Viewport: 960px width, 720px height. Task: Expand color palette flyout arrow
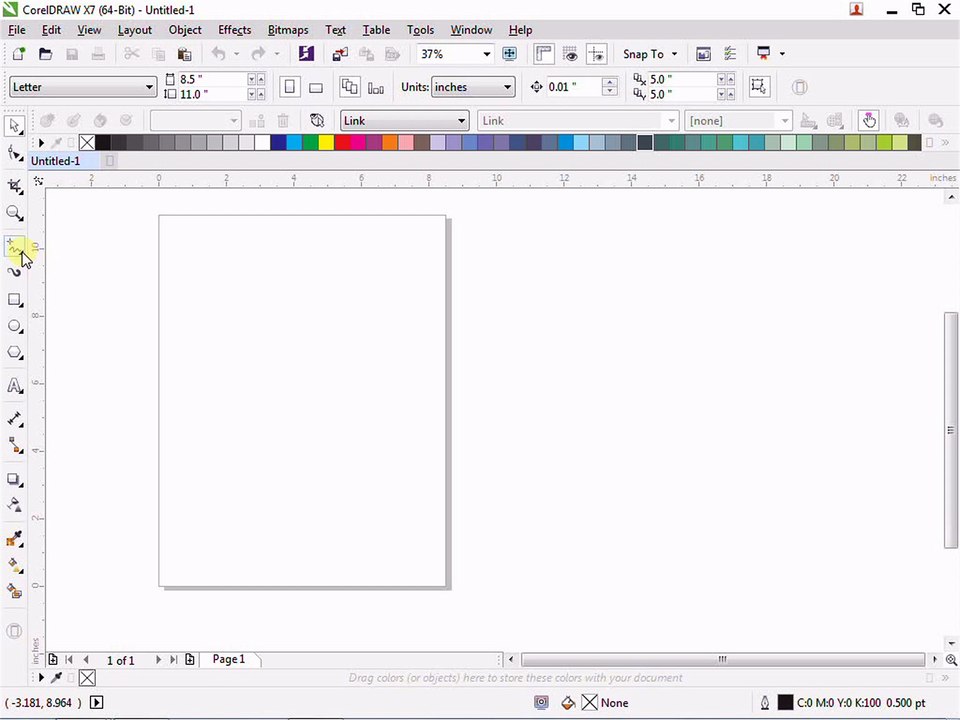pos(41,143)
